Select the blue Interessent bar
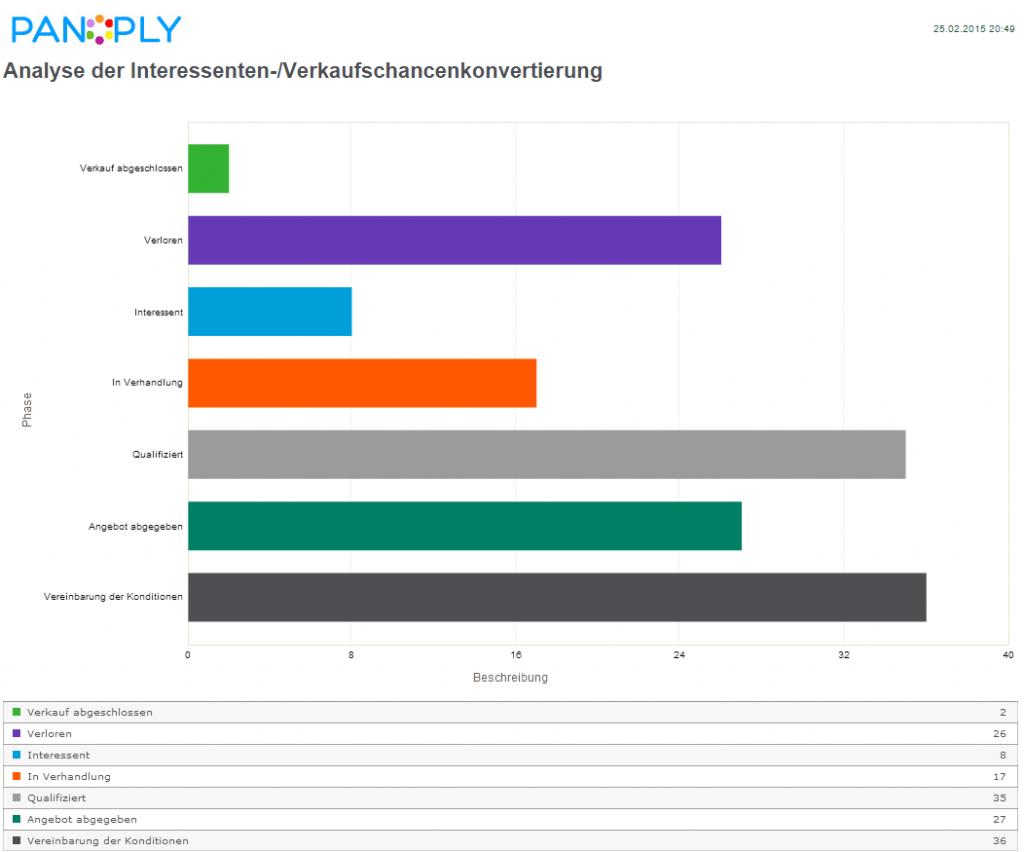The height and width of the screenshot is (852, 1024). (270, 311)
